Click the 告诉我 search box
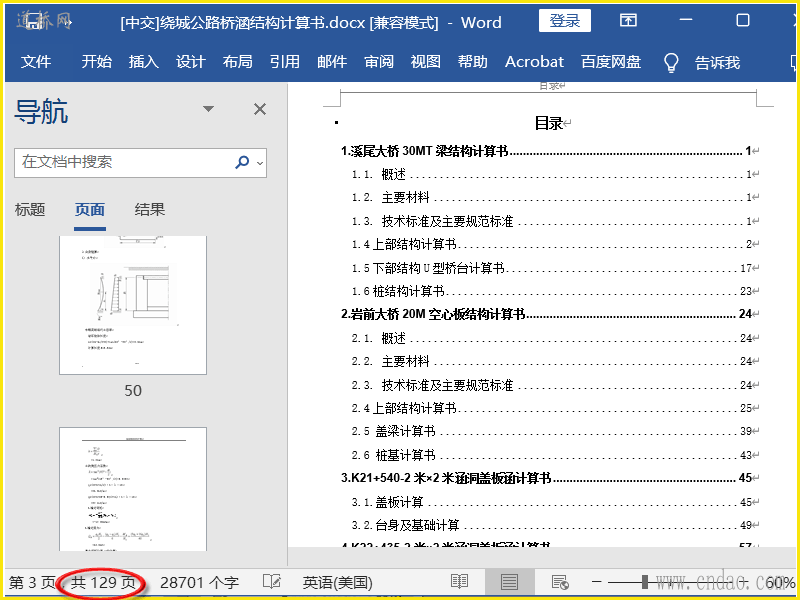This screenshot has width=800, height=600. (x=717, y=63)
